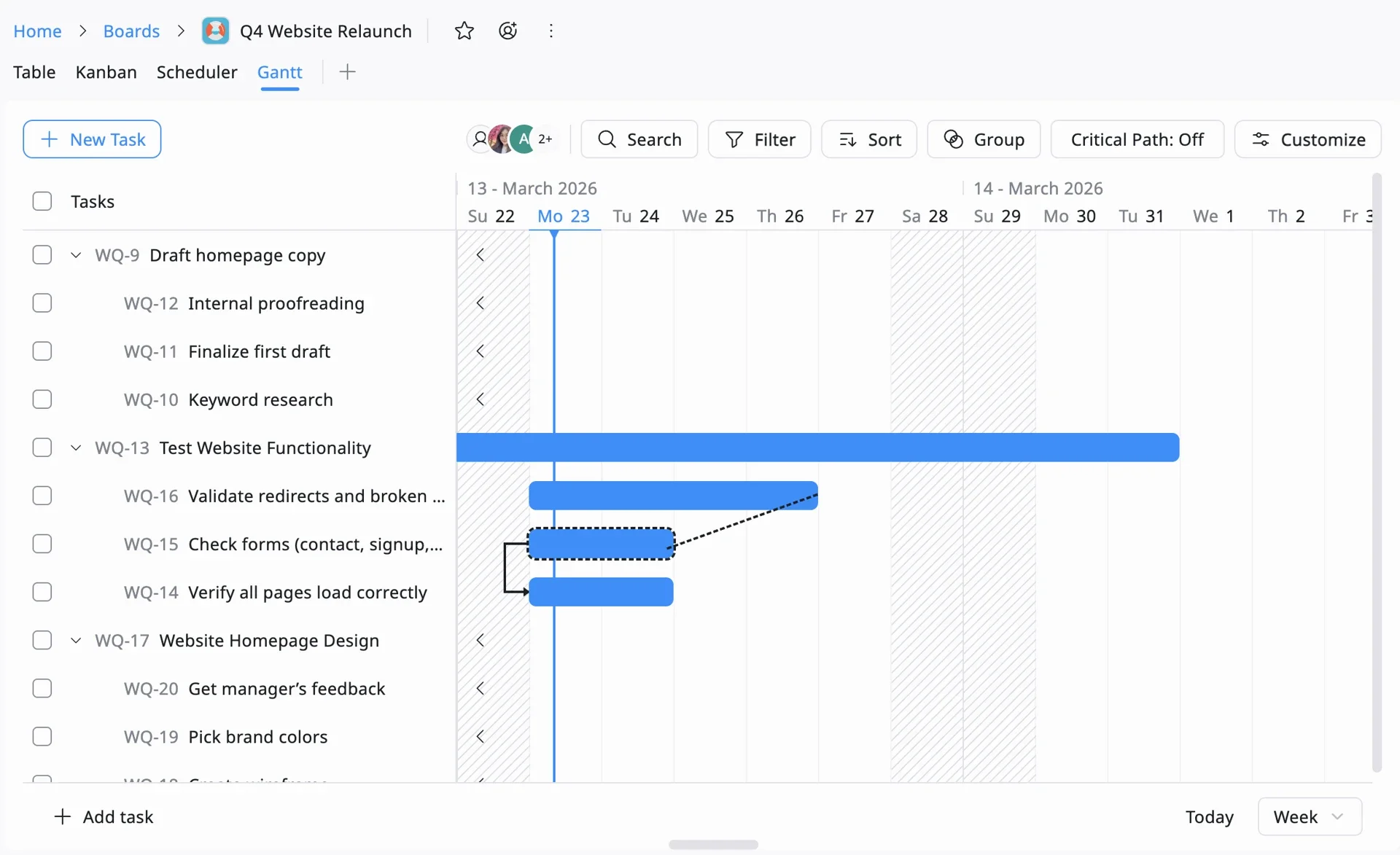The width and height of the screenshot is (1400, 855).
Task: Switch to the Kanban view tab
Action: pyautogui.click(x=106, y=72)
